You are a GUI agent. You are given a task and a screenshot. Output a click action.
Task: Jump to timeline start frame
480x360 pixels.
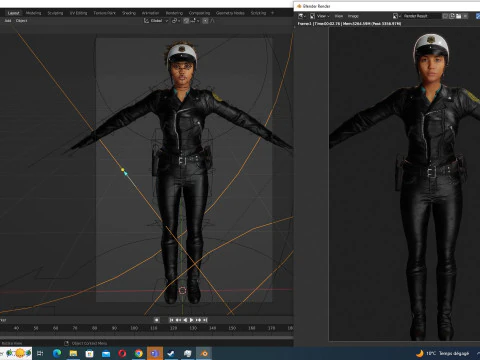pos(171,320)
